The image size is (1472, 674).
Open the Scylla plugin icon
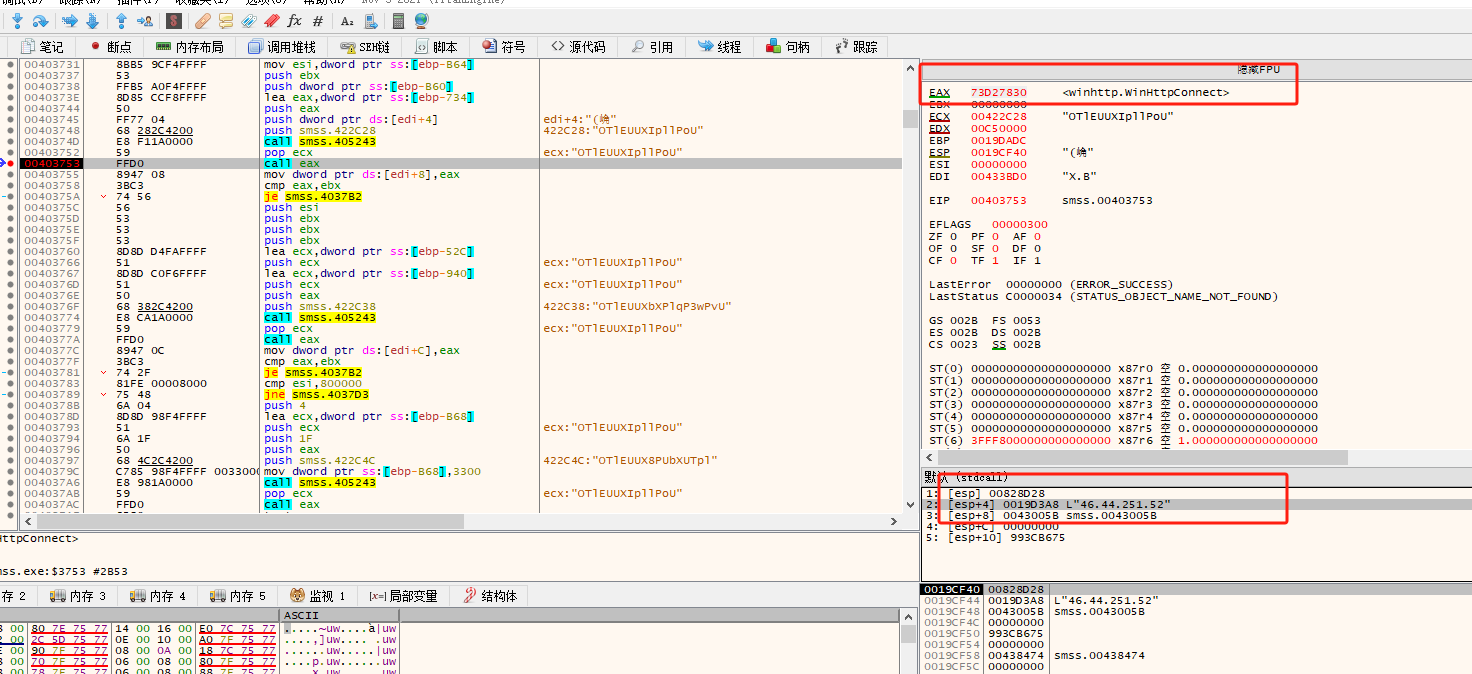[174, 20]
